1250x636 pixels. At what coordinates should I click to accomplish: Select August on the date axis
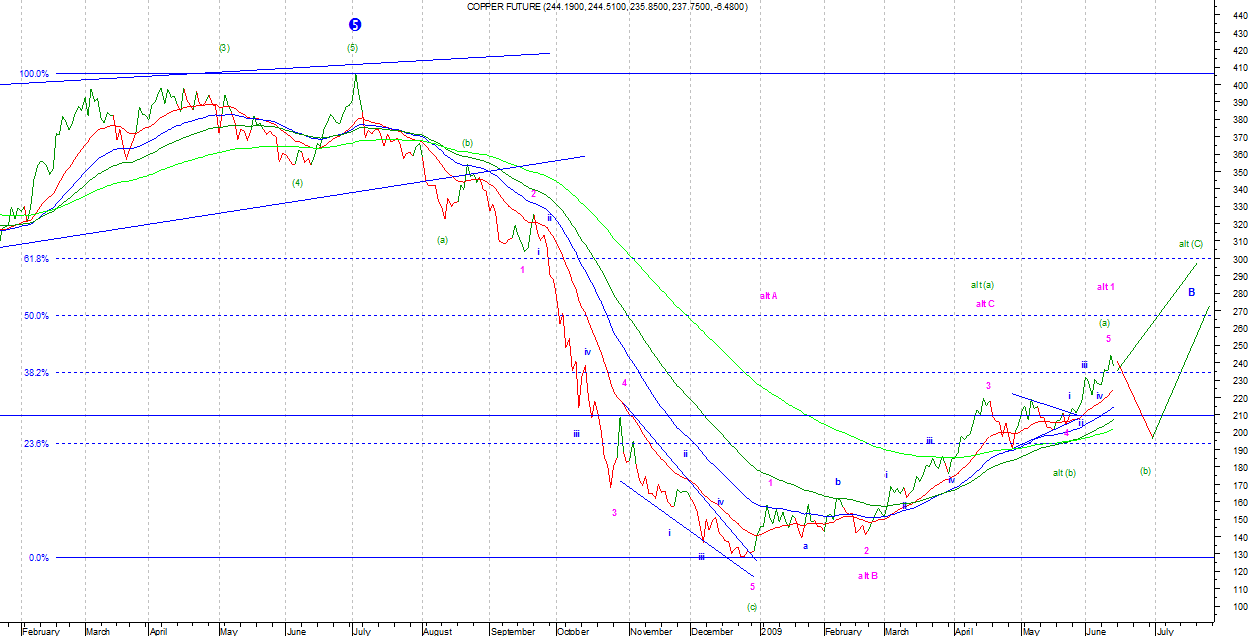tap(438, 632)
